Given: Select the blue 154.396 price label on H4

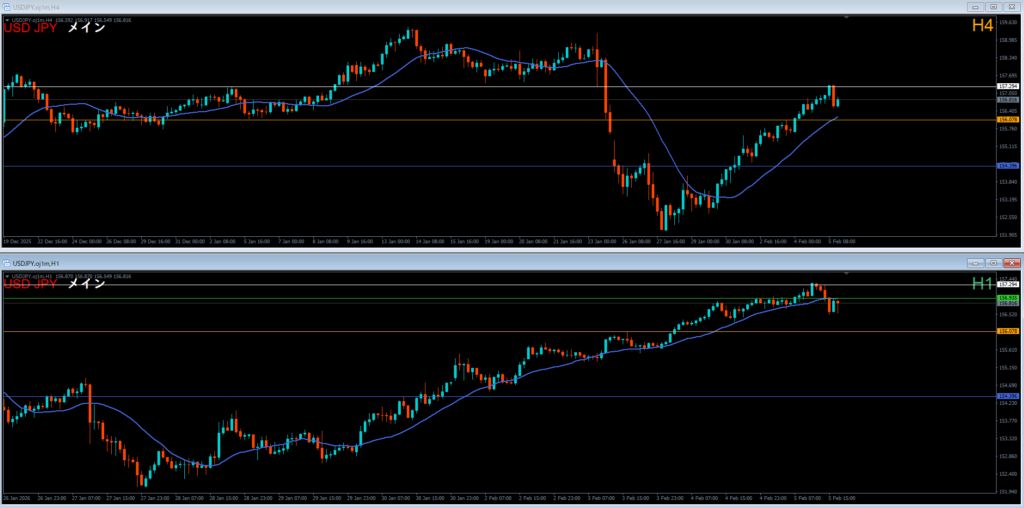Looking at the screenshot, I should 1007,166.
